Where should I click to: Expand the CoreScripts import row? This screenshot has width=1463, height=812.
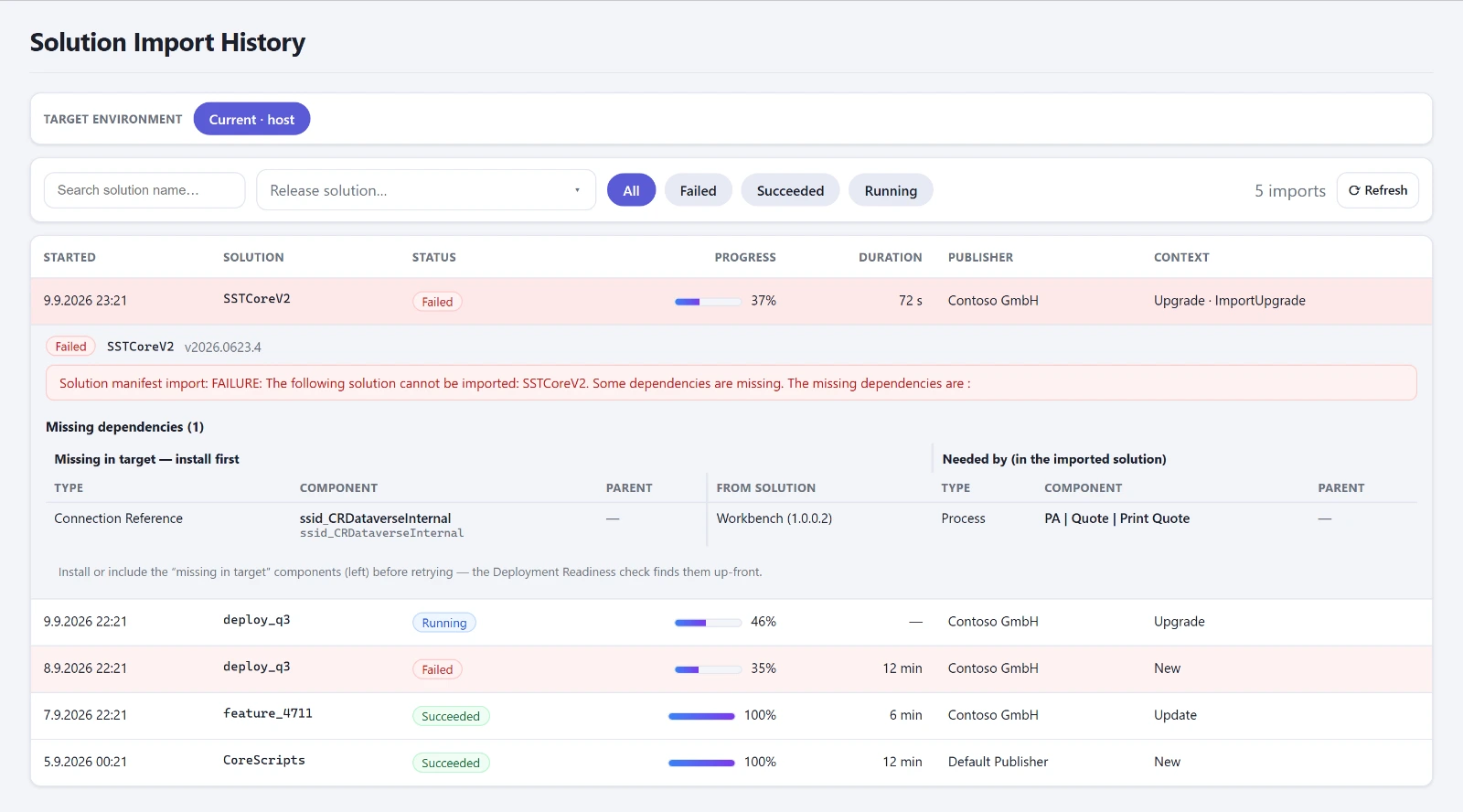(731, 762)
